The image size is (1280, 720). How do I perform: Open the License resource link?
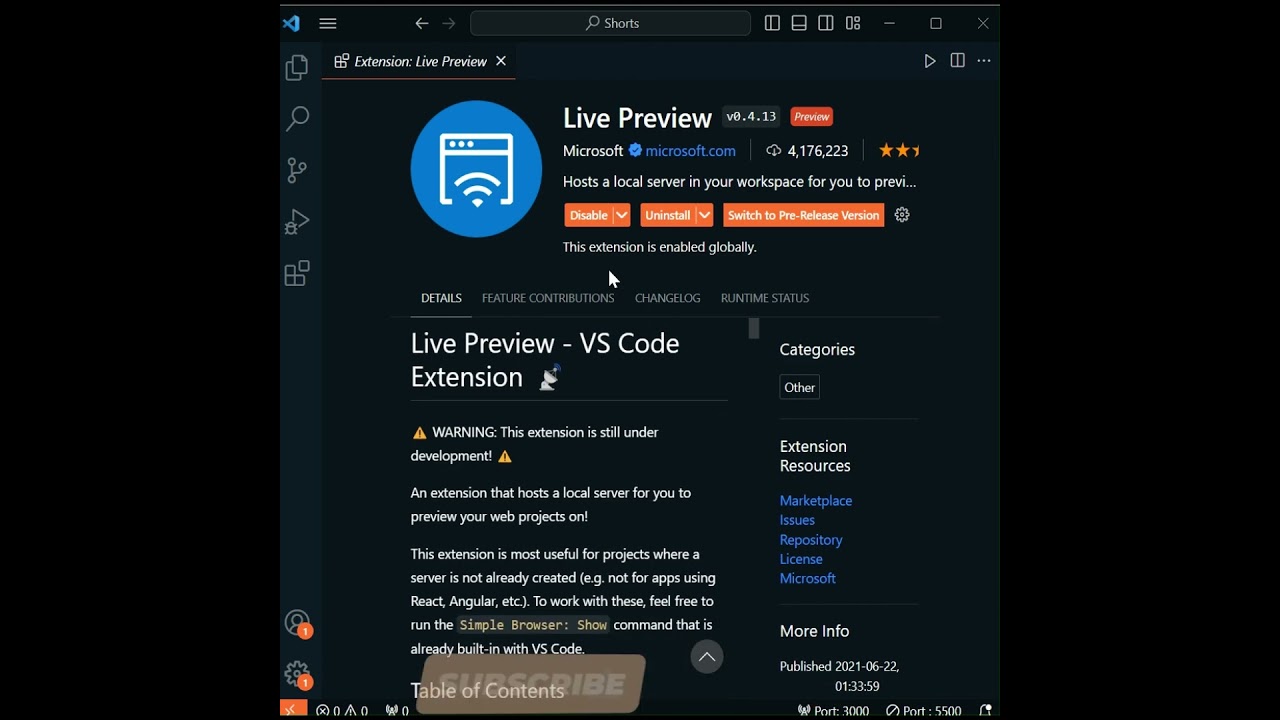click(801, 559)
